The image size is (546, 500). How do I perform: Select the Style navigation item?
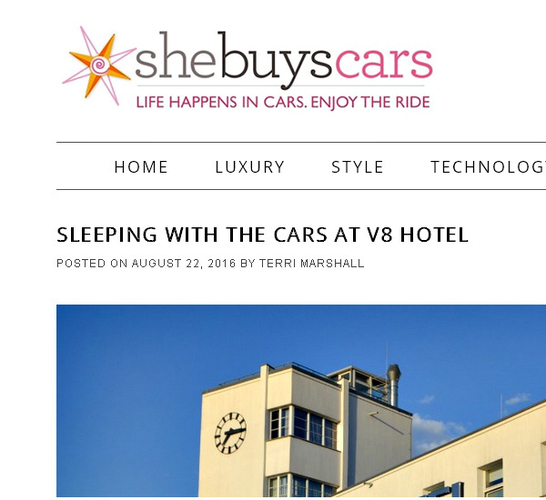[x=357, y=167]
